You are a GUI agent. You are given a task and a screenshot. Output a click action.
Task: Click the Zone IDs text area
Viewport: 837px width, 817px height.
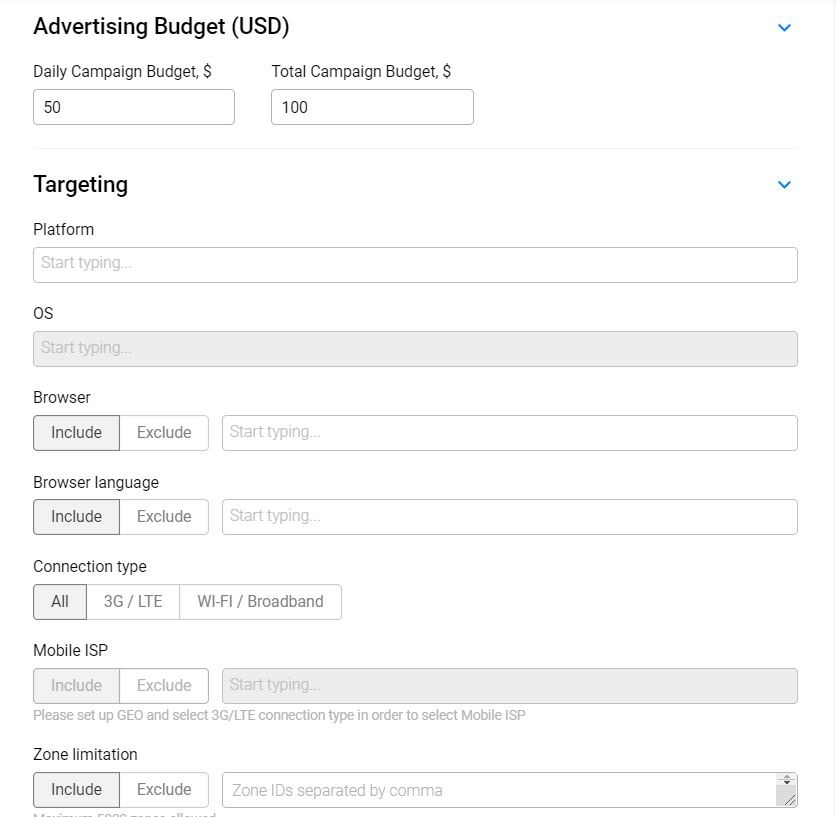(500, 790)
